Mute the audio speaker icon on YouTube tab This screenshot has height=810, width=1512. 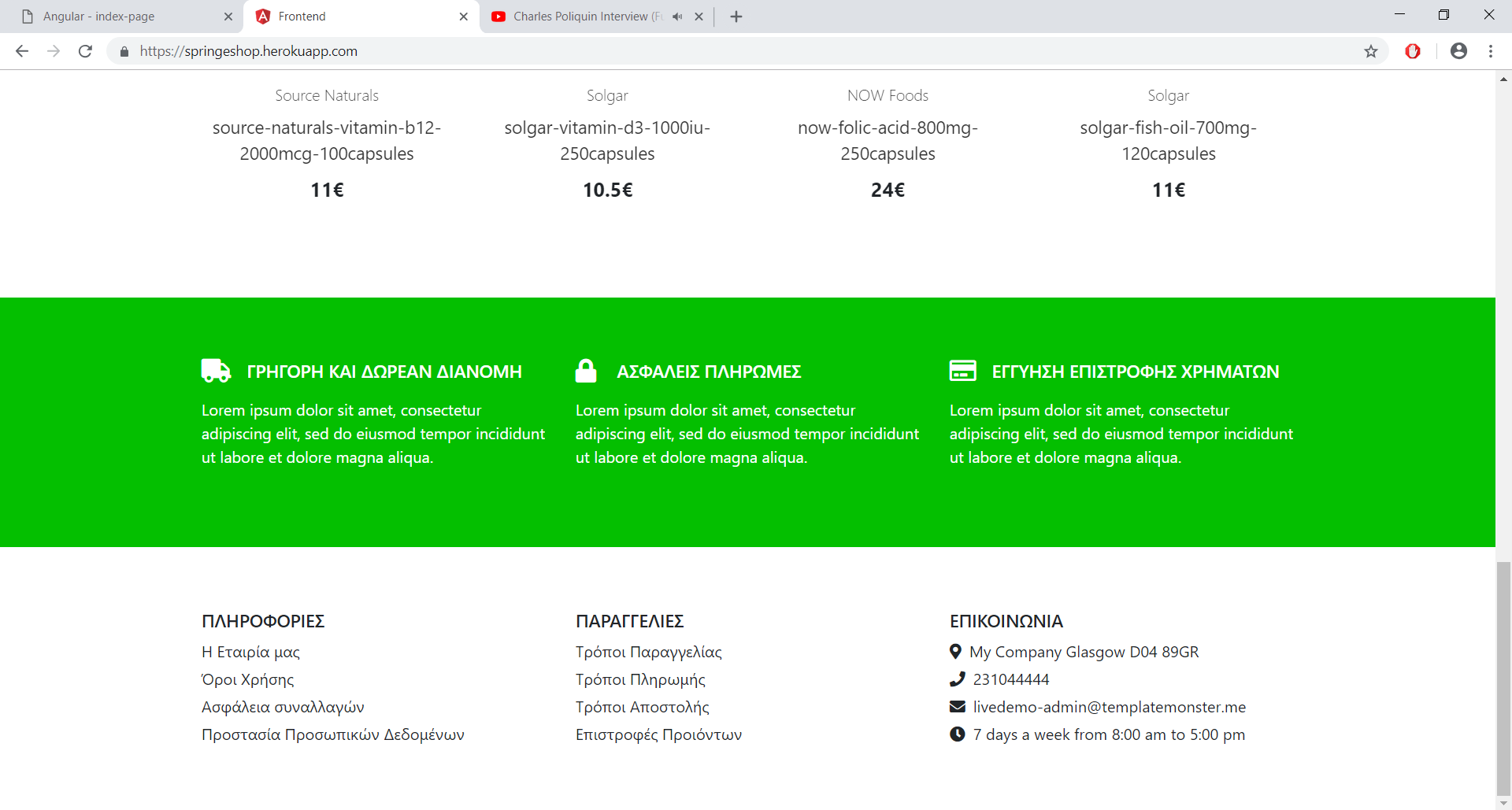coord(677,17)
